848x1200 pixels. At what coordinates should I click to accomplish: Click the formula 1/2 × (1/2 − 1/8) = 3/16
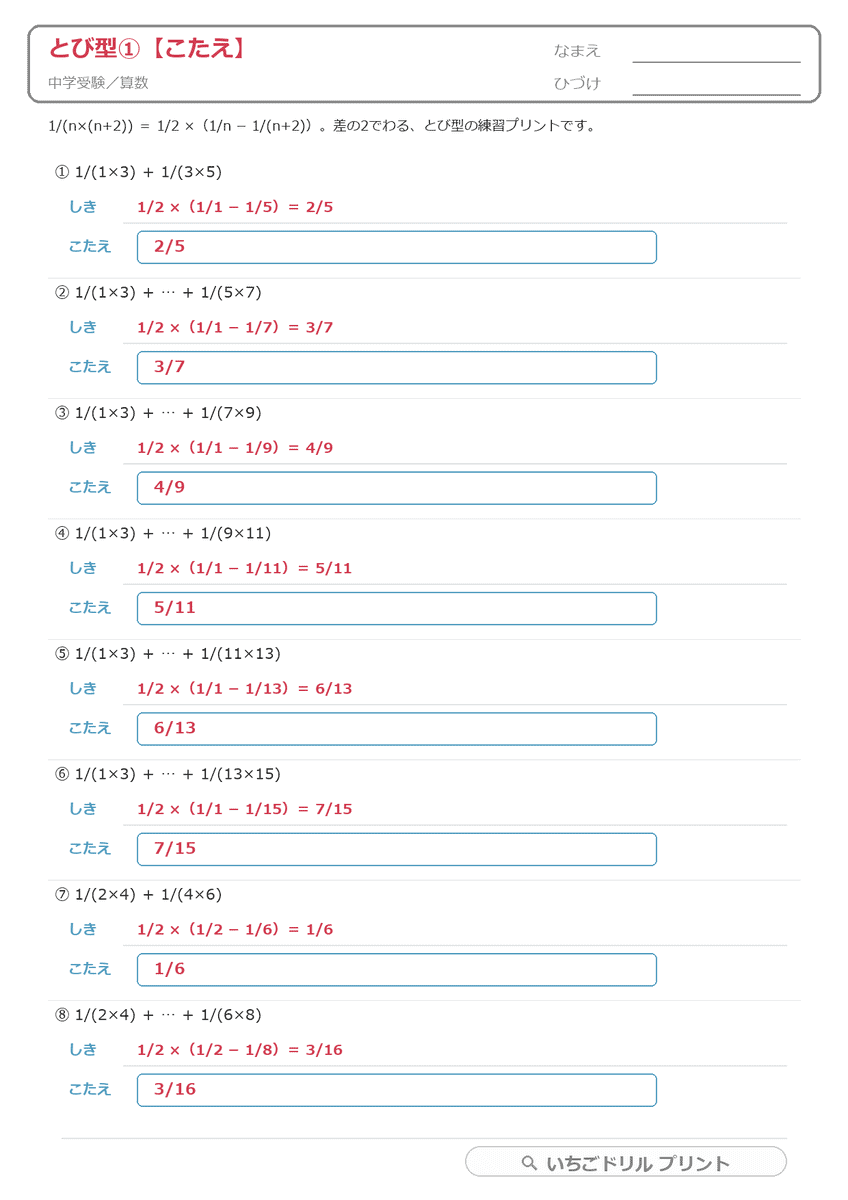pyautogui.click(x=240, y=1050)
